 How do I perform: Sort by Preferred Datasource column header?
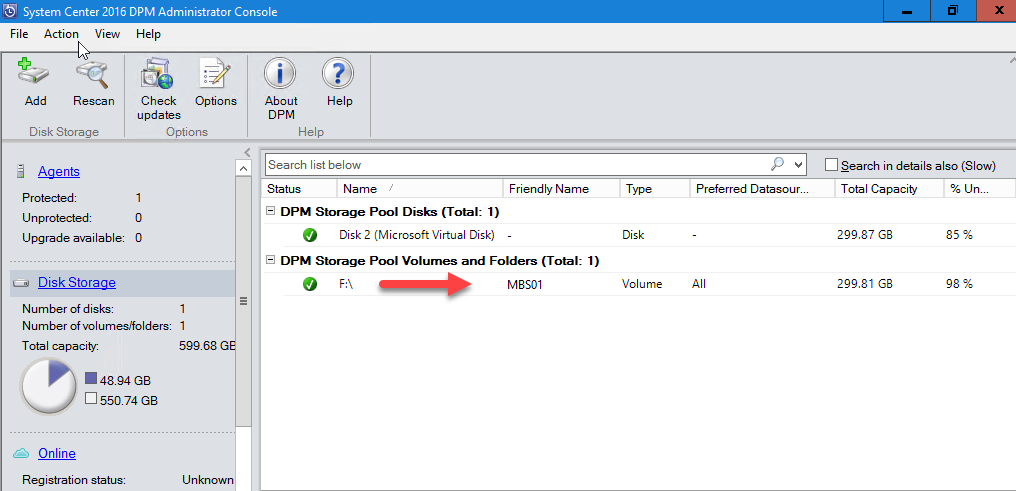coord(762,189)
